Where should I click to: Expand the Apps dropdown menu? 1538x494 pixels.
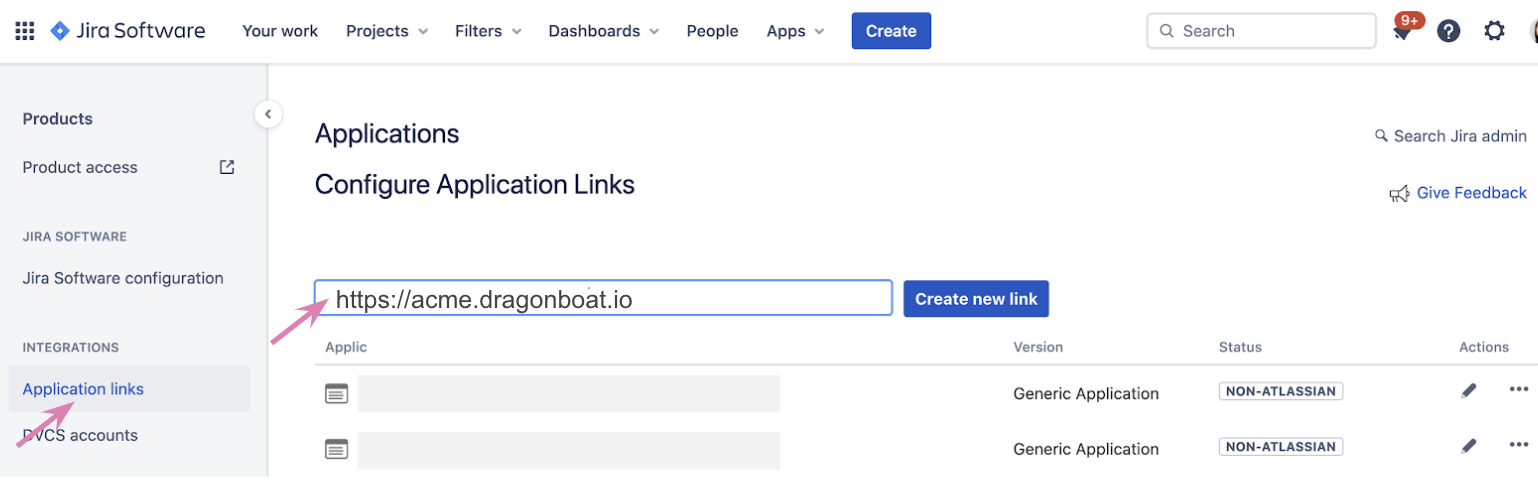796,31
